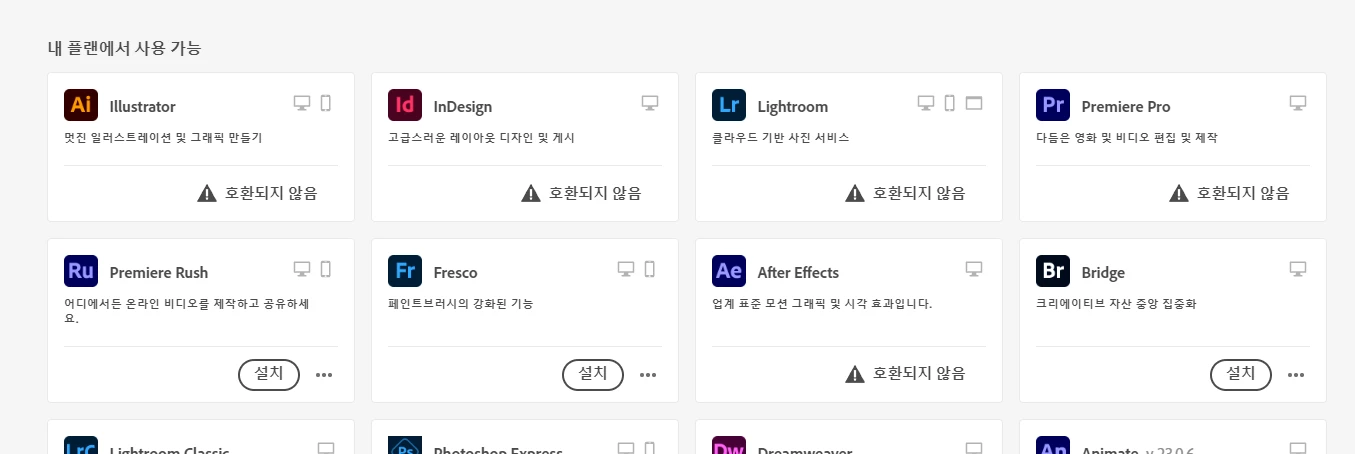Screen dimensions: 1355x454
Task: Click the Dreamweaver Dw app icon
Action: click(728, 445)
